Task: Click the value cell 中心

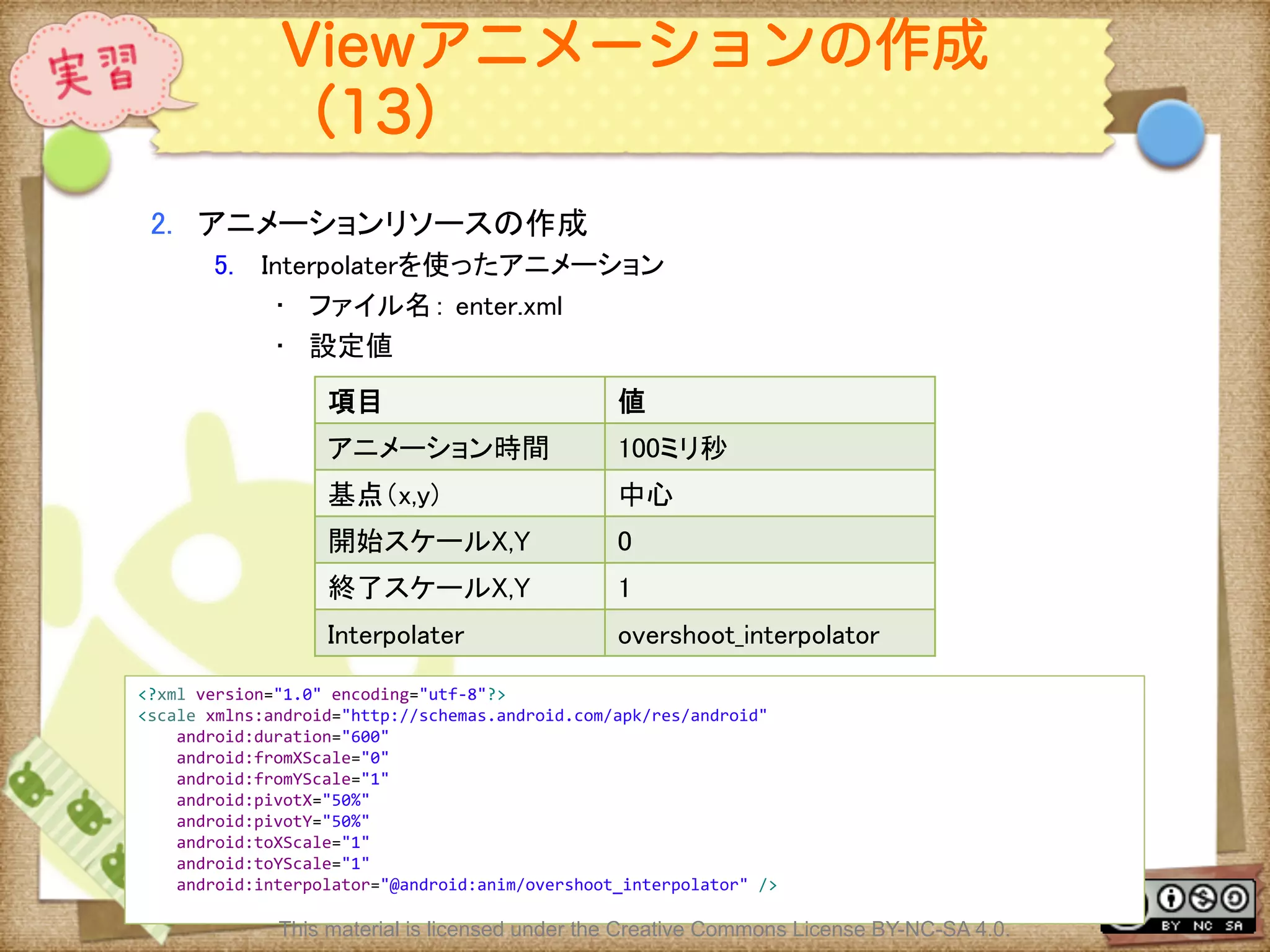Action: pos(770,493)
